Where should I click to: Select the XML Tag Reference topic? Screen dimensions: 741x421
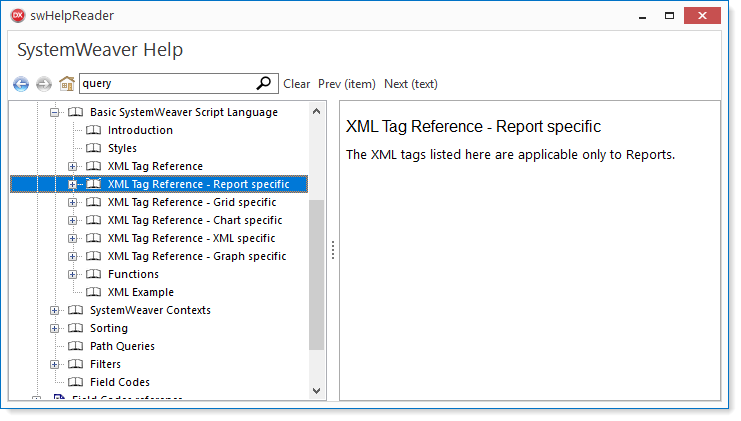click(x=155, y=166)
